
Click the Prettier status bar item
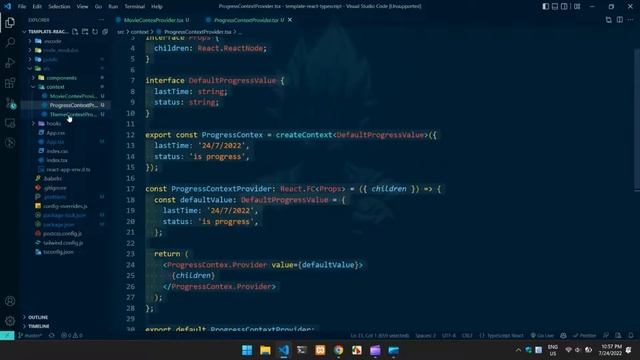tap(584, 336)
